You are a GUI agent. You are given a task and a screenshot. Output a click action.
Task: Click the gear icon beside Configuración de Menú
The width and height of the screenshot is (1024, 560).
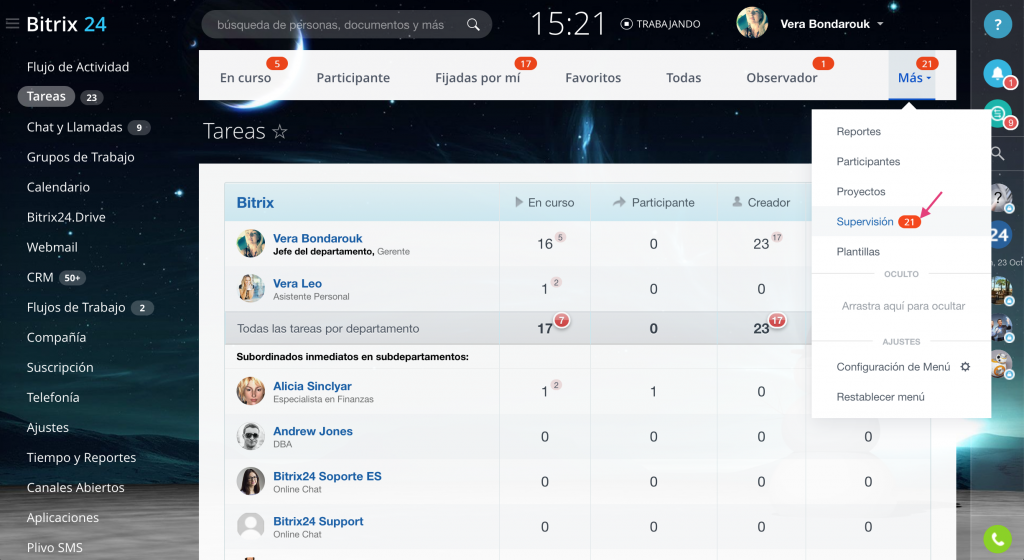[965, 367]
